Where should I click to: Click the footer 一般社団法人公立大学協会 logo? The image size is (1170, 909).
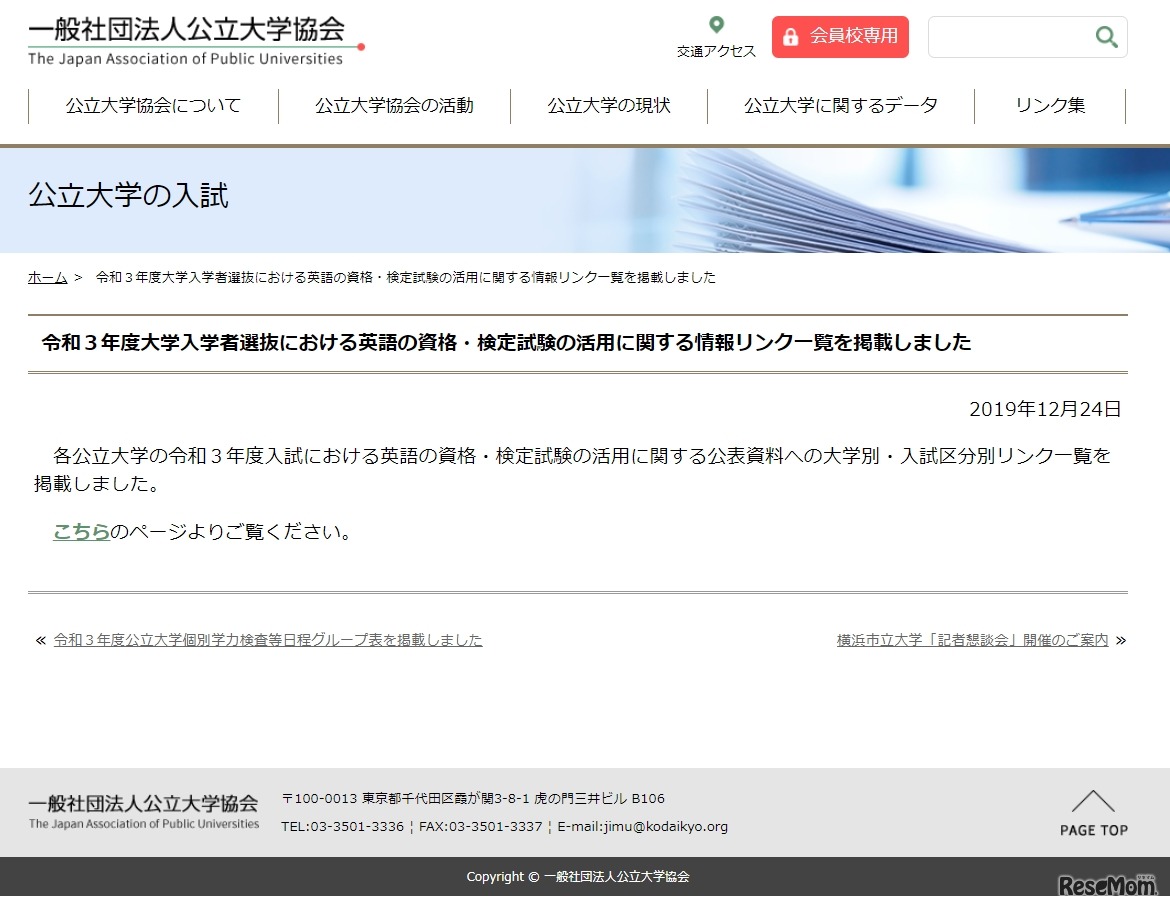click(143, 809)
